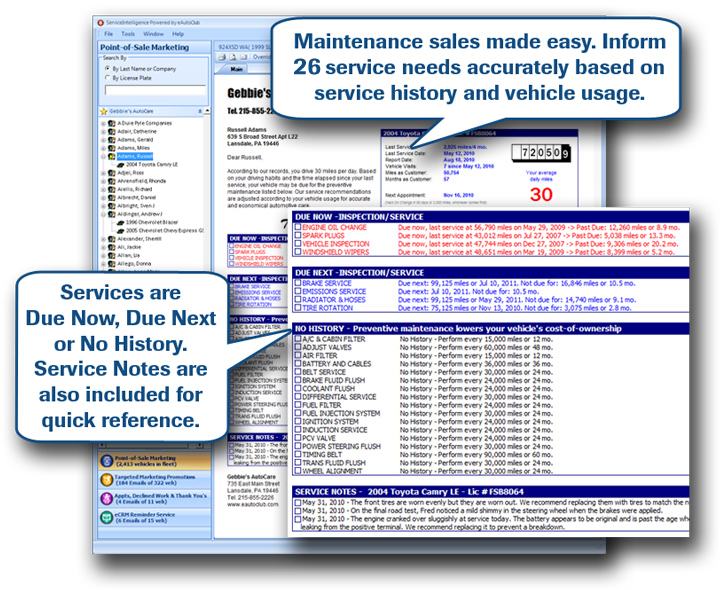Click car icon for 2005 Chevrolet Chevy Express
The width and height of the screenshot is (720, 590).
120,230
